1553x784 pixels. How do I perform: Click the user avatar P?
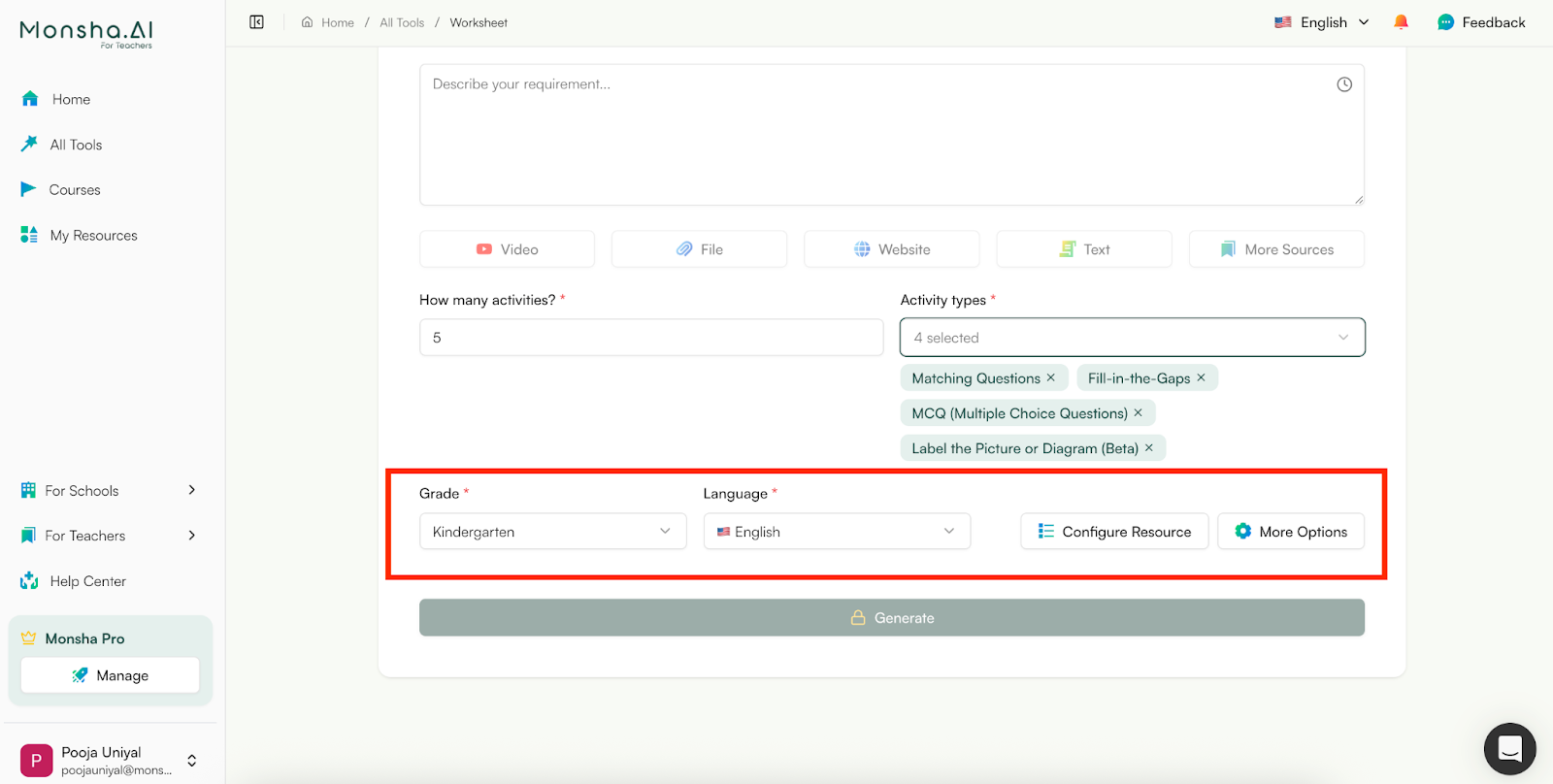pos(37,761)
